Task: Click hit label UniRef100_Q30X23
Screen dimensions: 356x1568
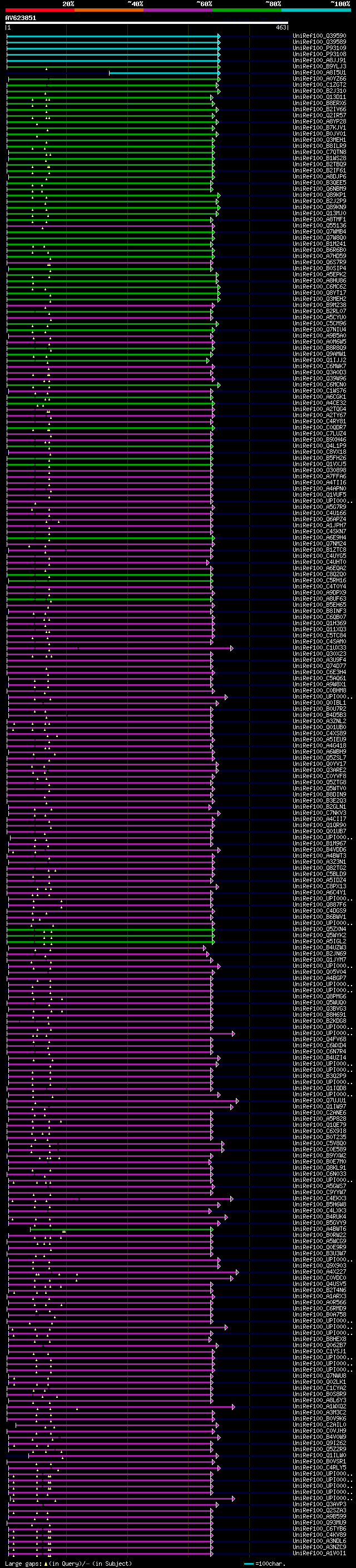Action: [x=319, y=654]
